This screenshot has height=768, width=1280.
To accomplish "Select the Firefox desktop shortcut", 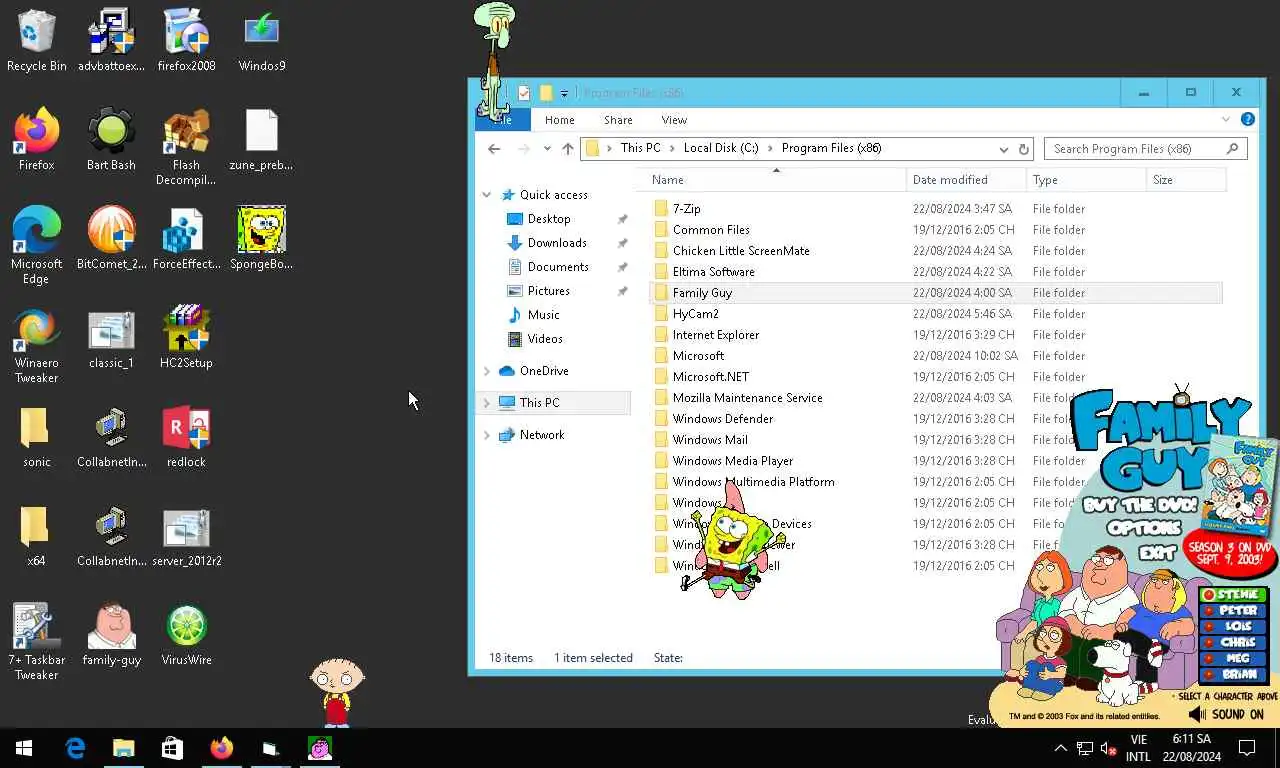I will tap(37, 140).
